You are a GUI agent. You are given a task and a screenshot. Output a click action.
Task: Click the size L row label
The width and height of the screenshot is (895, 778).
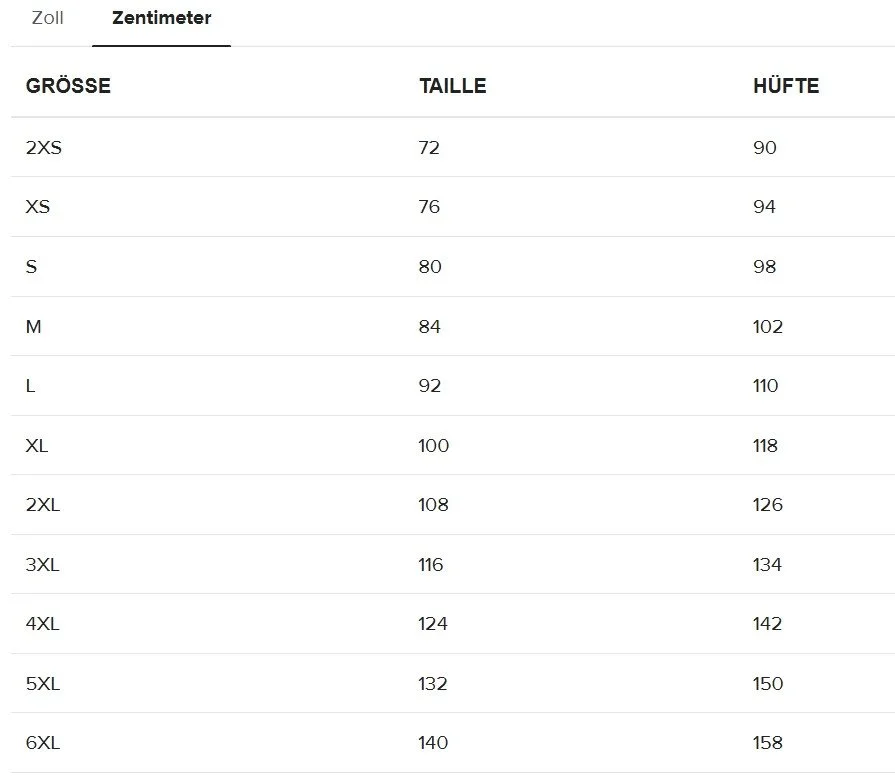tap(31, 386)
